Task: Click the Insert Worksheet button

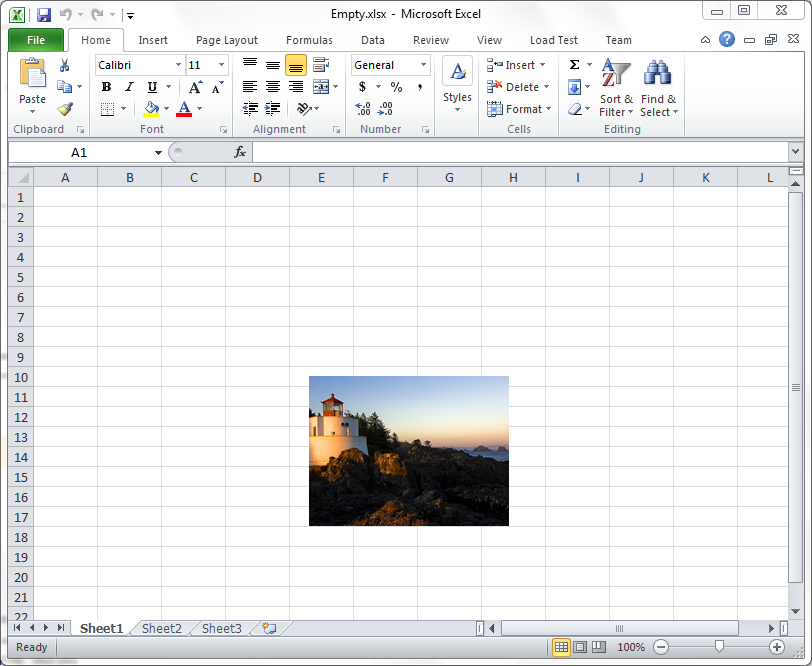Action: [x=268, y=628]
